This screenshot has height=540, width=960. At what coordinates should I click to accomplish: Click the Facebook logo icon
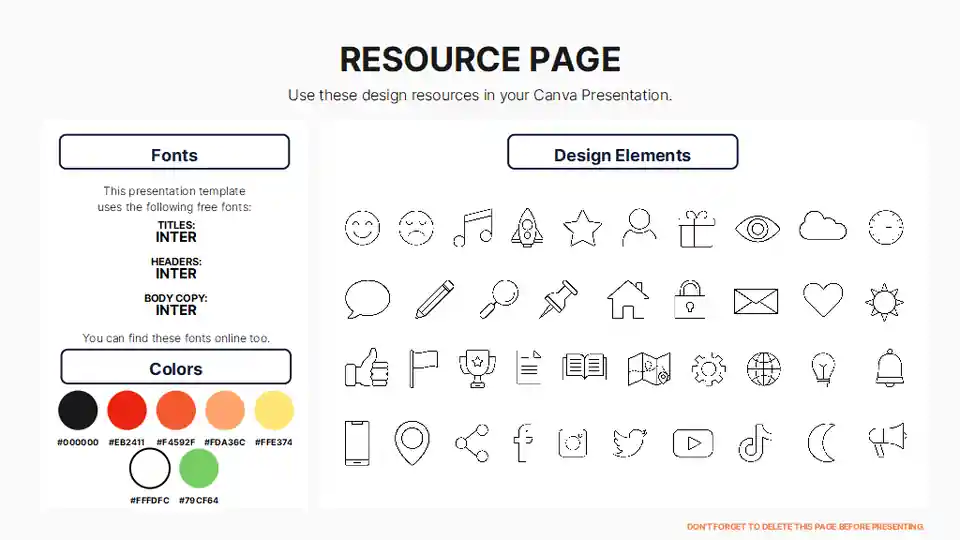pyautogui.click(x=523, y=443)
